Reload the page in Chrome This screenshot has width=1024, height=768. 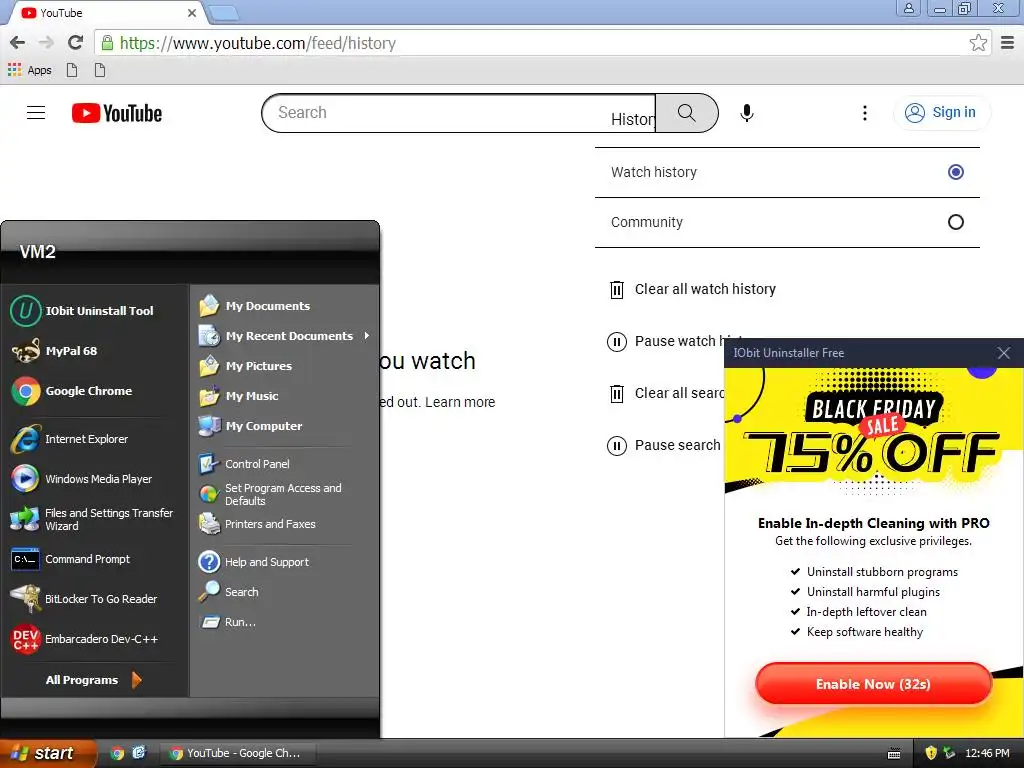[75, 43]
